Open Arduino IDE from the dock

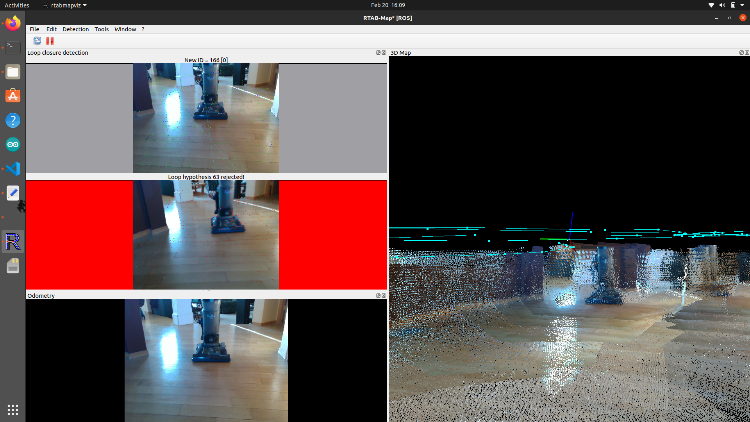(13, 145)
